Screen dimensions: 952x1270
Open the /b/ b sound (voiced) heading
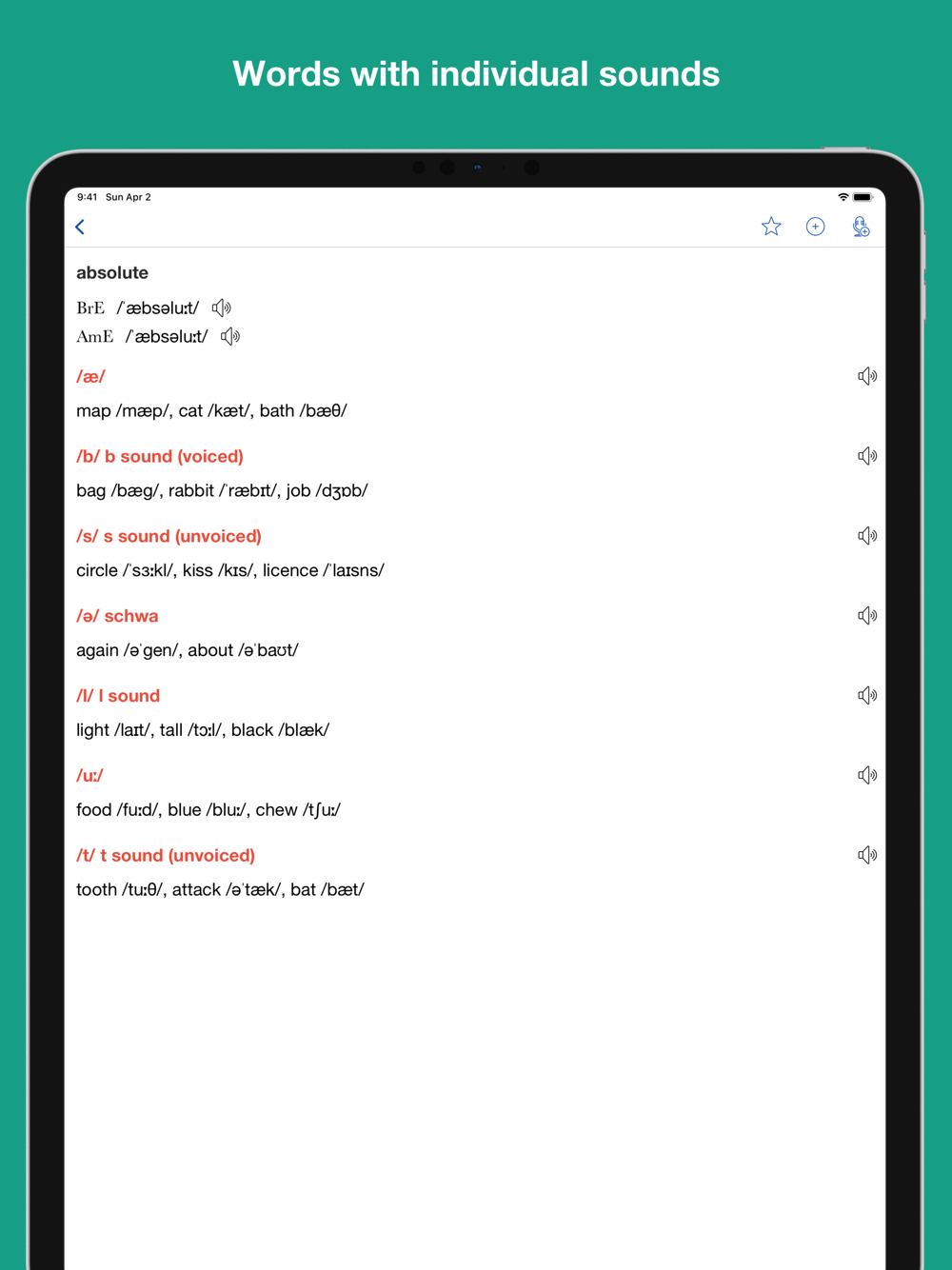click(160, 456)
